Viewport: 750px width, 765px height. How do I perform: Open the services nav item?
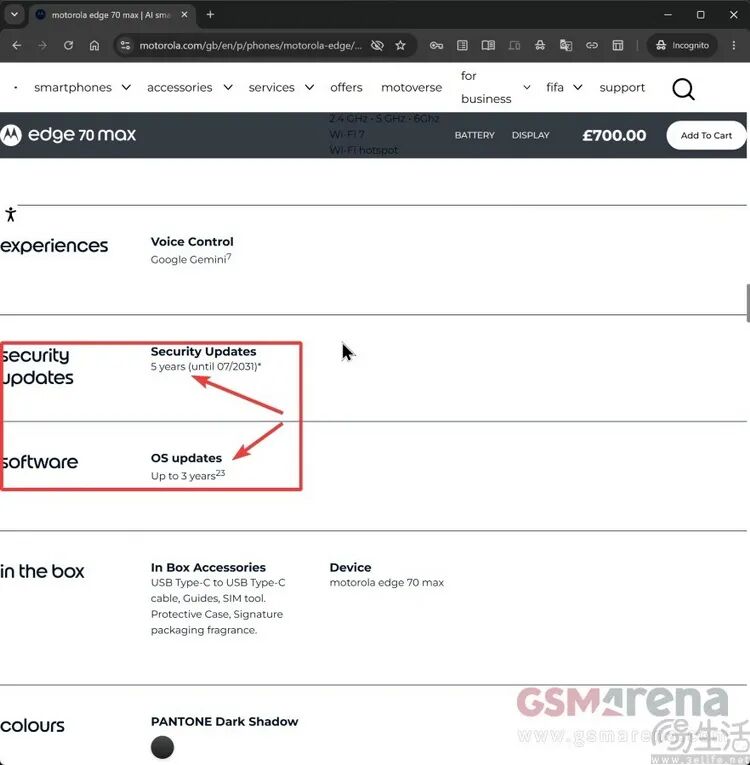[271, 87]
